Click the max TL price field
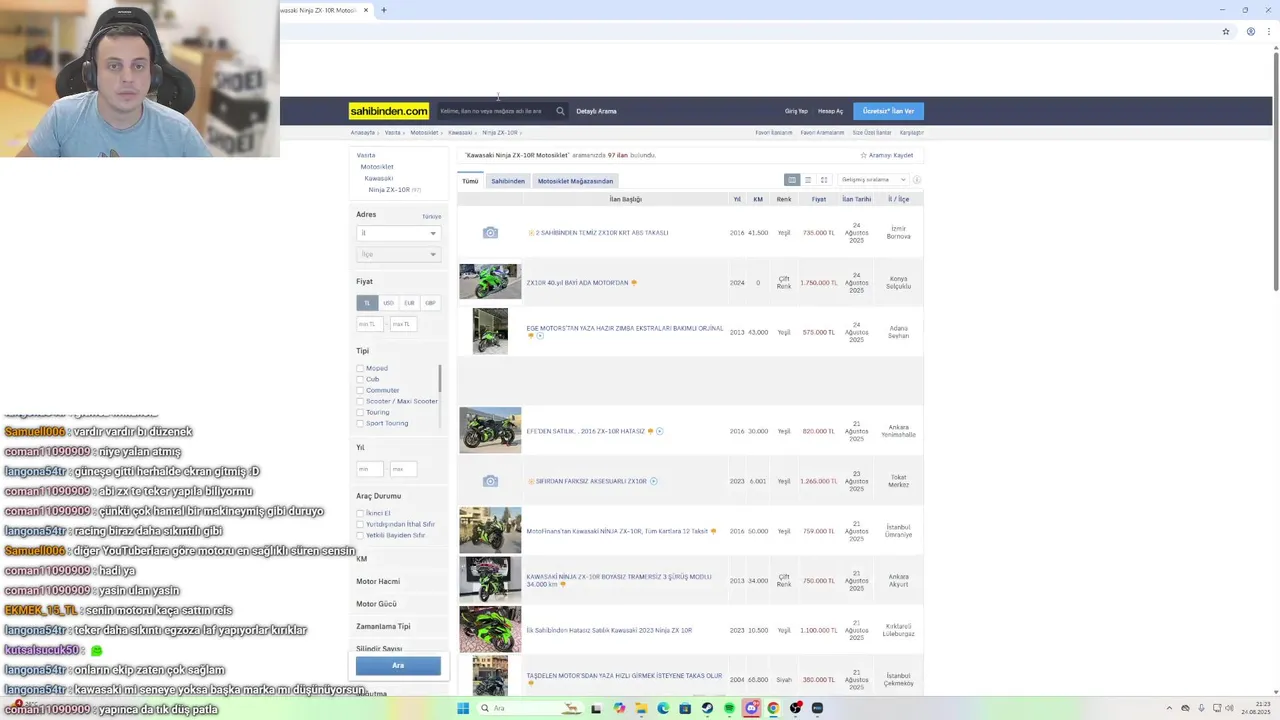The width and height of the screenshot is (1280, 720). 403,324
